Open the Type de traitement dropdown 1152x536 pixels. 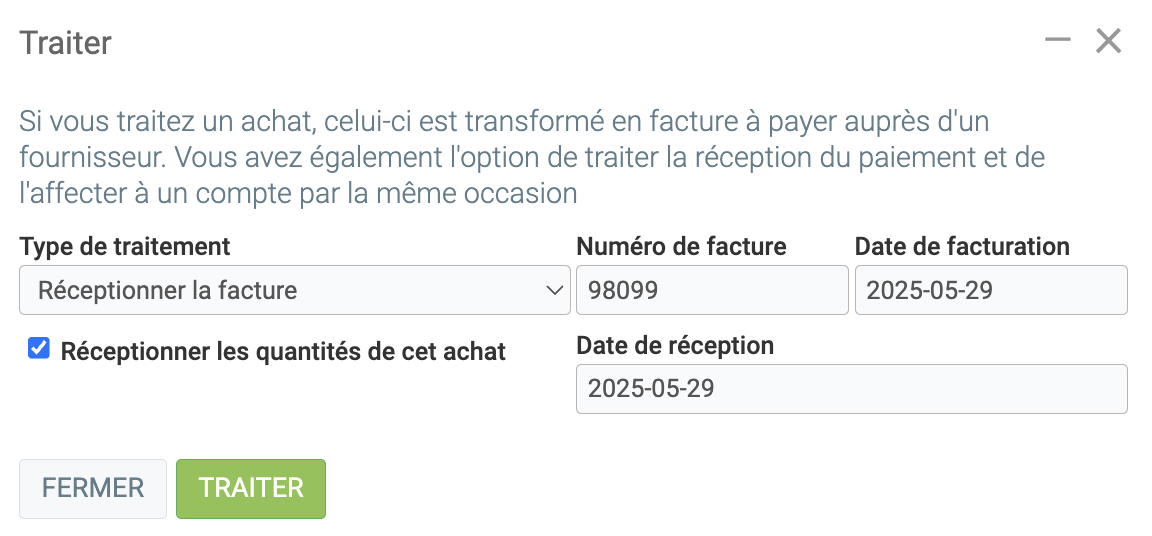point(294,291)
